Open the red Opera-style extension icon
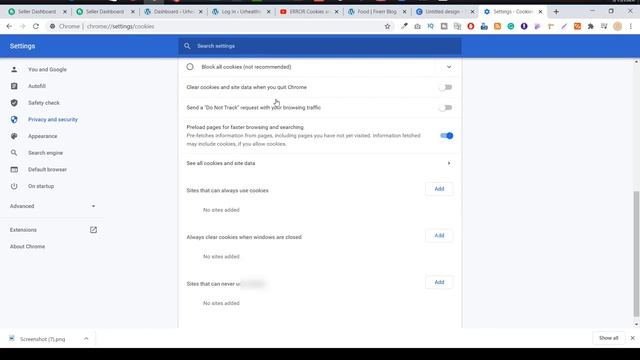The image size is (640, 360). tap(471, 26)
